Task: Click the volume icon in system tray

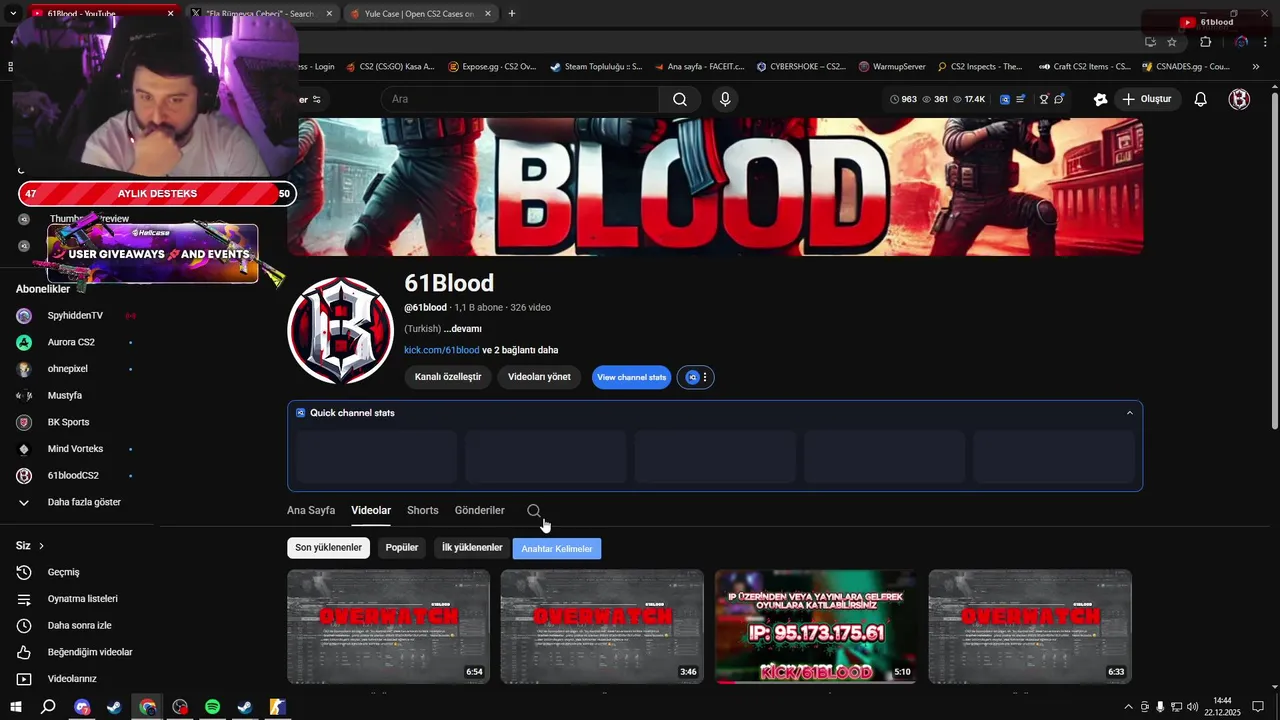Action: [x=1192, y=707]
